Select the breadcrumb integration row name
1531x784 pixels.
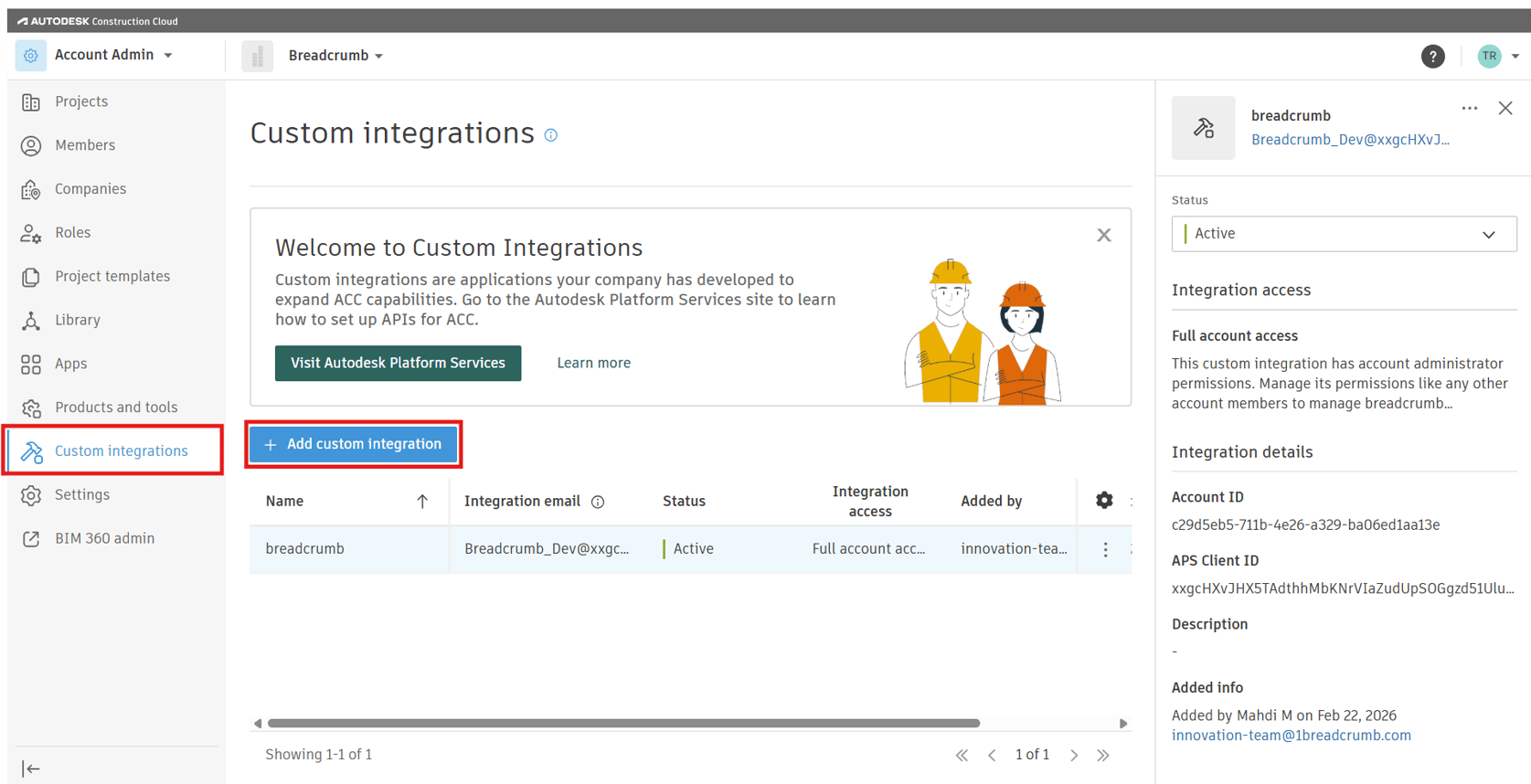[304, 548]
